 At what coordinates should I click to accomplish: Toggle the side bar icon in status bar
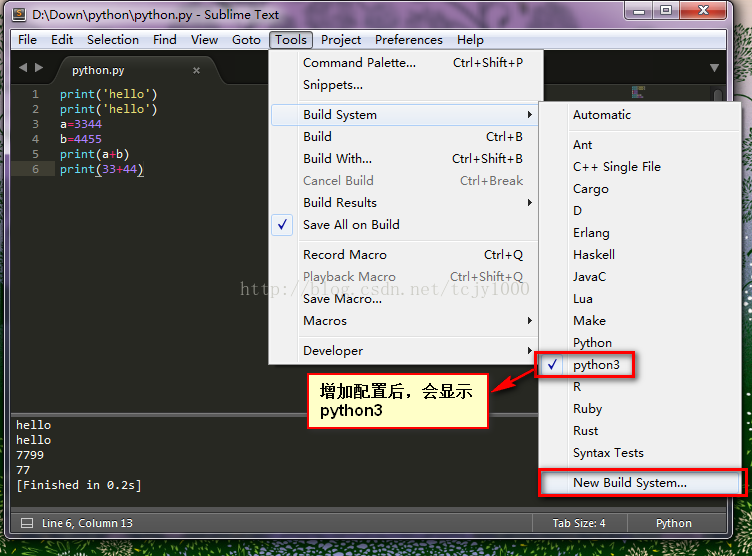(x=27, y=523)
